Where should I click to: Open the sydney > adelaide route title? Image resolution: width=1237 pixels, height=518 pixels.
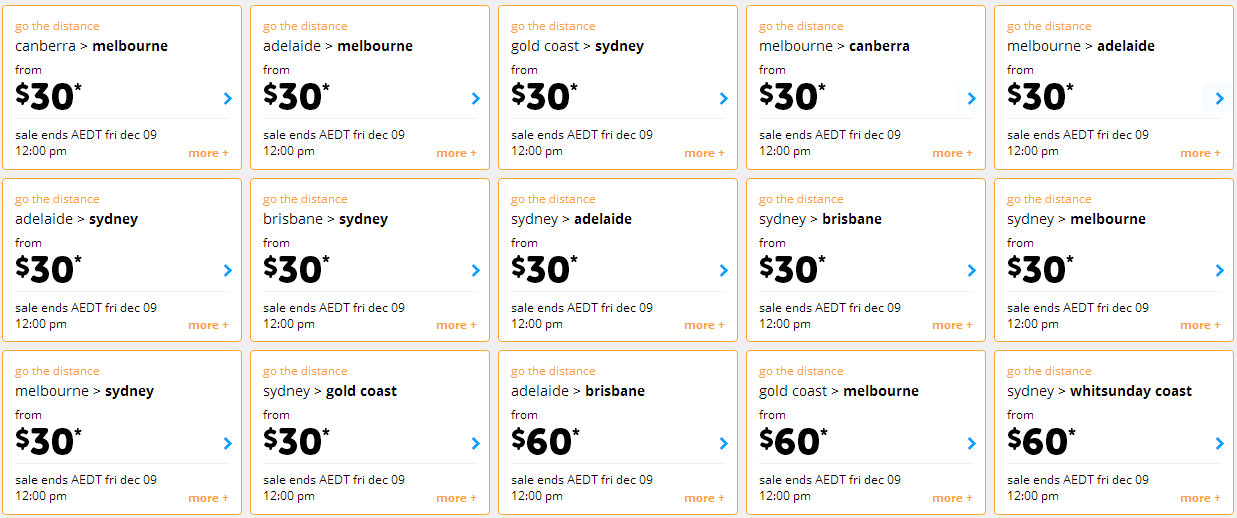coord(571,219)
